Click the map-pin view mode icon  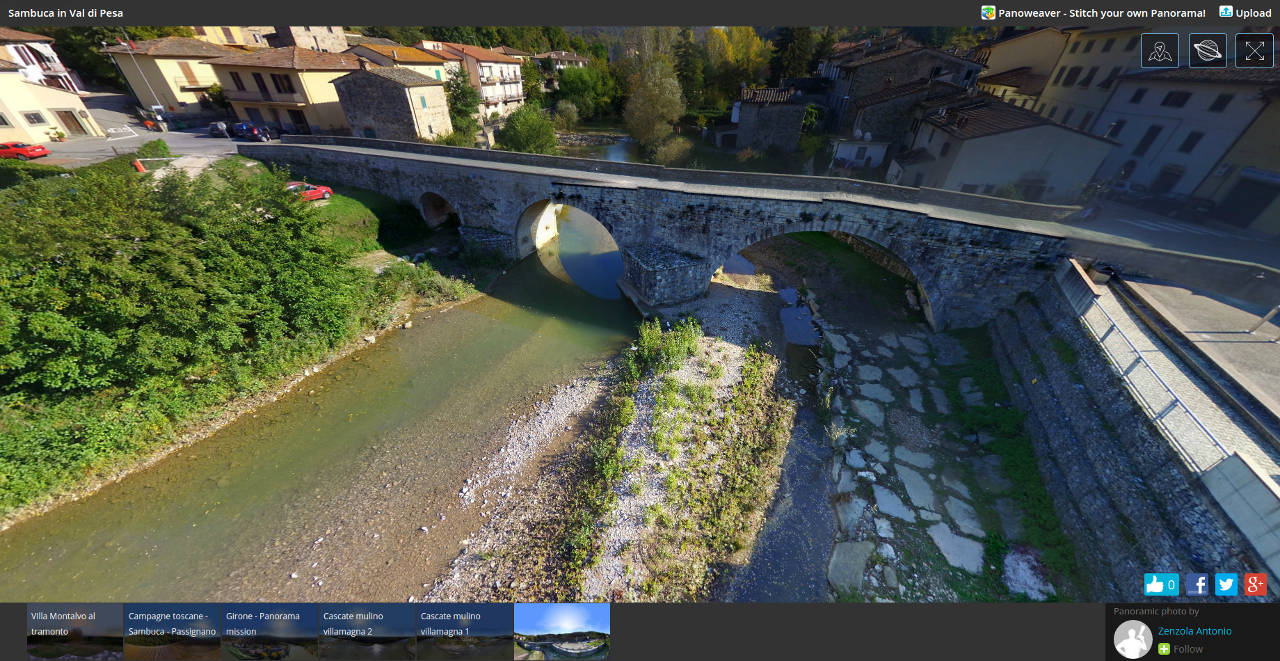pyautogui.click(x=1160, y=51)
